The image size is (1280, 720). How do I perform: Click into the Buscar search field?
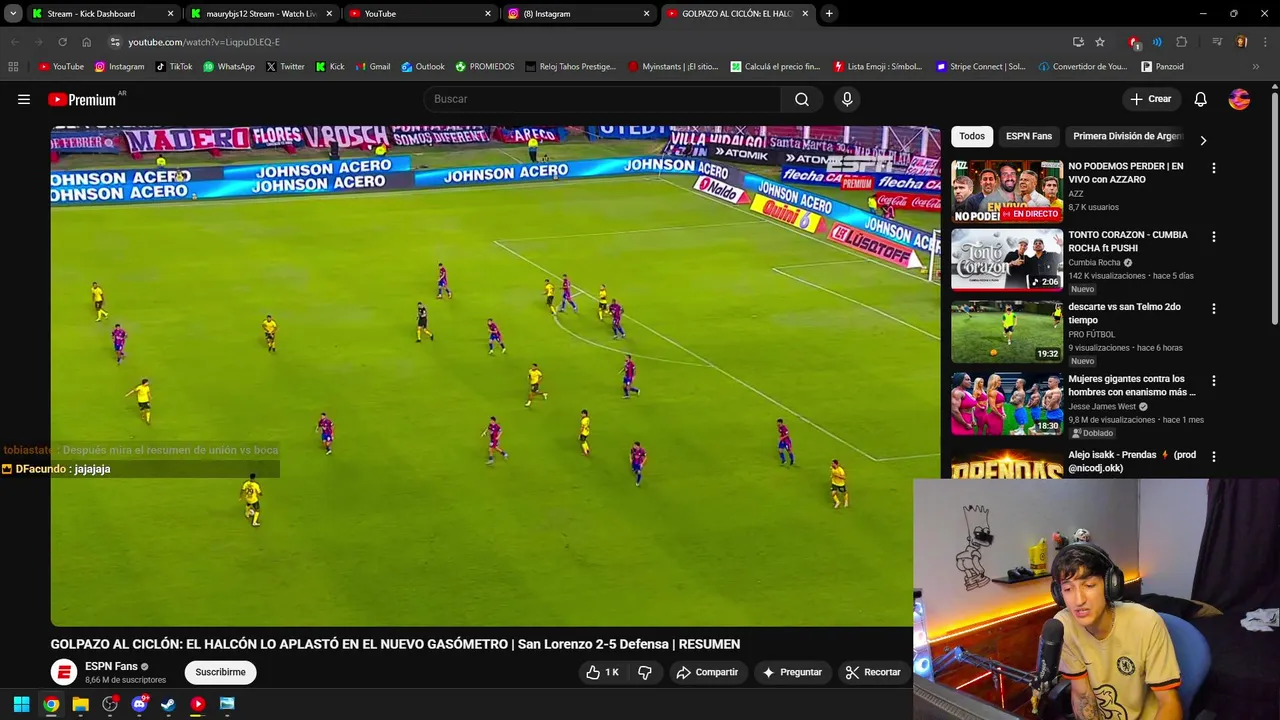602,99
